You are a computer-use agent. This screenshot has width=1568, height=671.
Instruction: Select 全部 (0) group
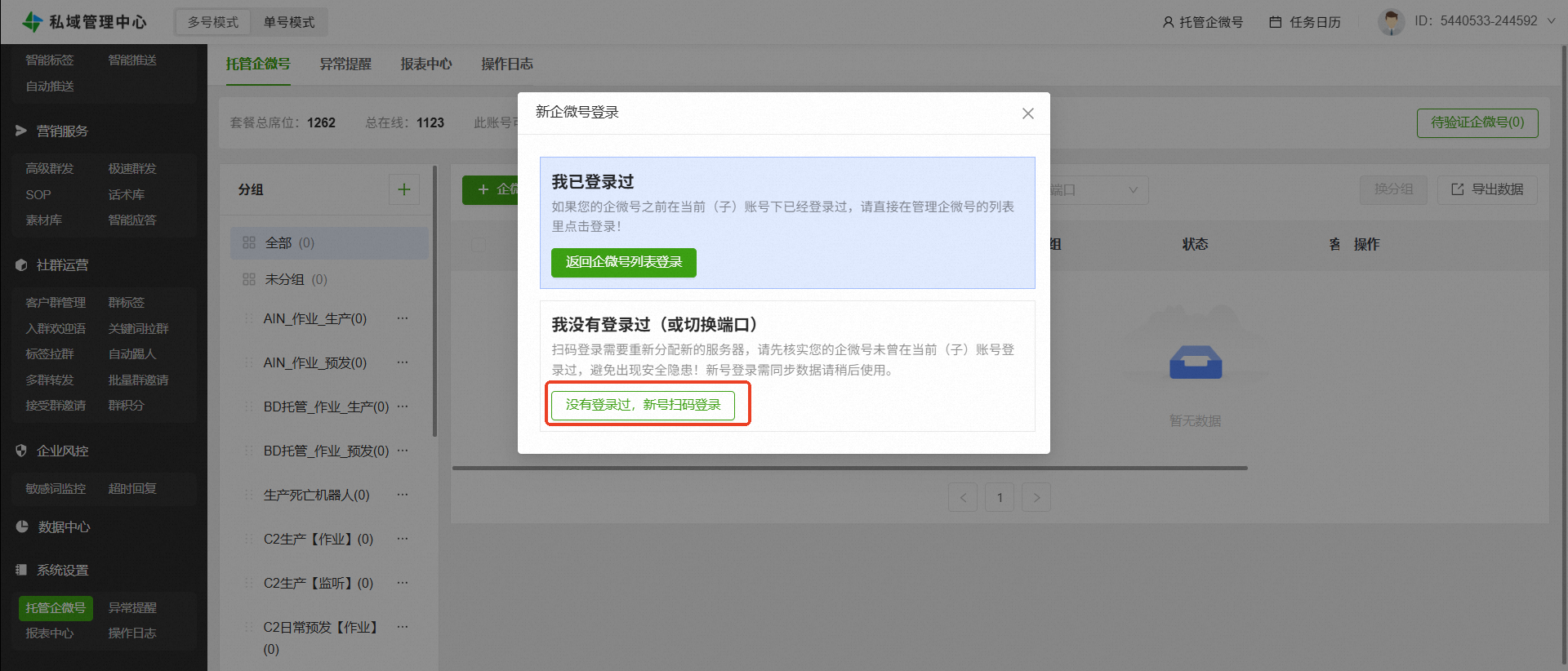click(329, 243)
